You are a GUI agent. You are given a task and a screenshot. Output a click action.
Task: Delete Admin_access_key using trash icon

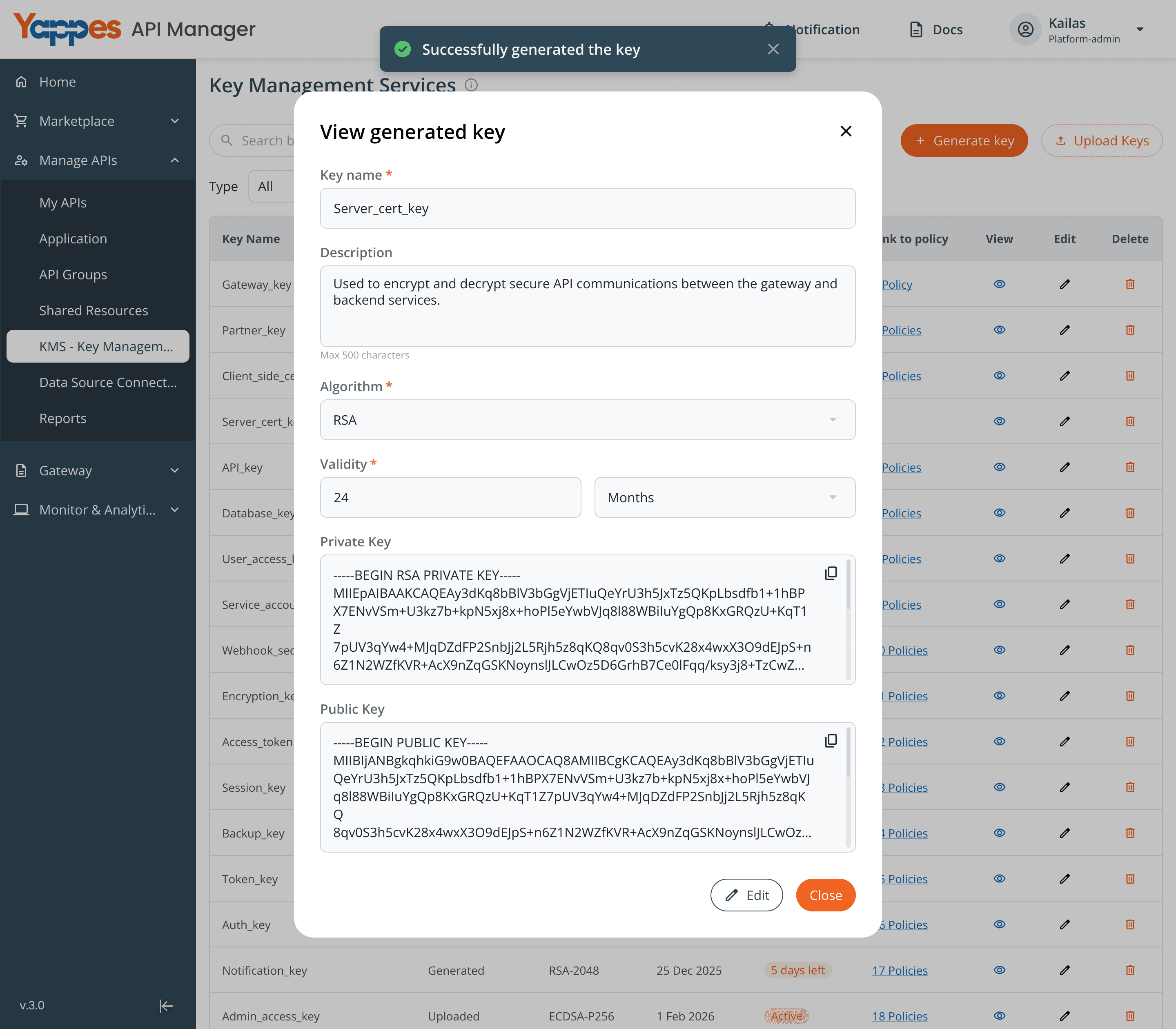point(1130,1016)
